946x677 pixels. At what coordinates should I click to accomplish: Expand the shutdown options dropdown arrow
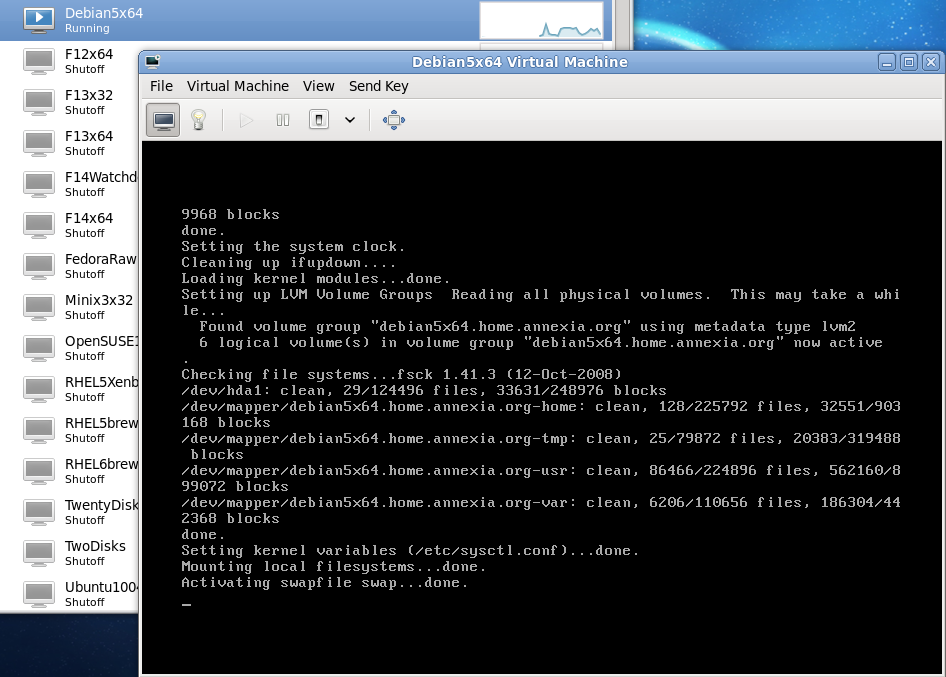(350, 120)
